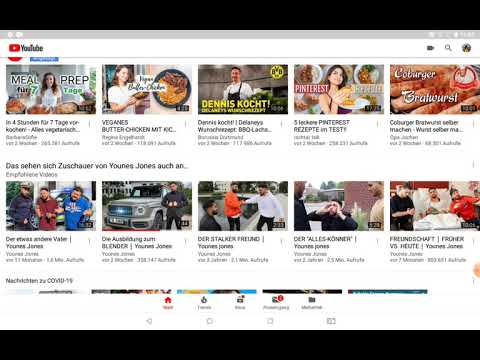Screen dimensions: 480x360
Task: Tap the Android back triangle button
Action: 149,321
